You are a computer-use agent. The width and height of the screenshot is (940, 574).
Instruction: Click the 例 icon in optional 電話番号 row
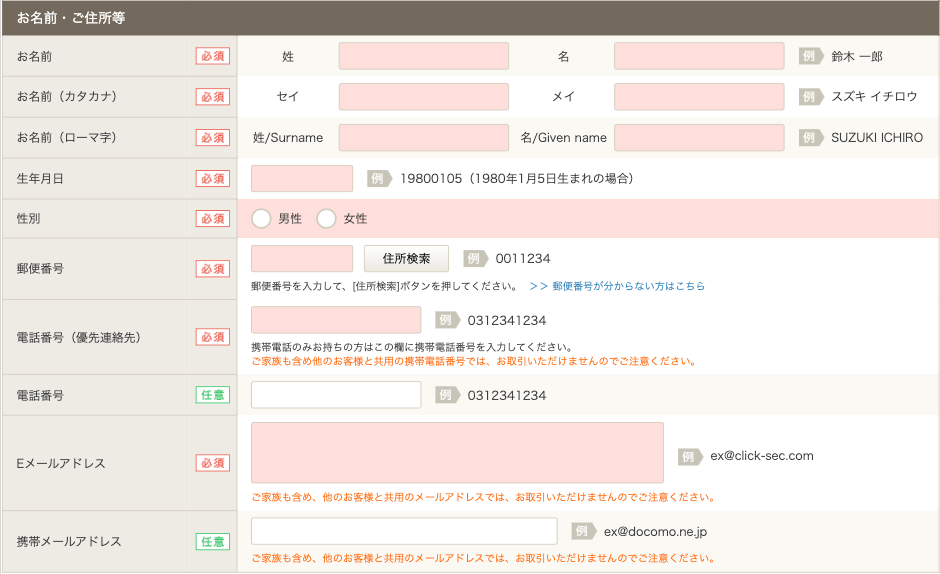tap(448, 395)
